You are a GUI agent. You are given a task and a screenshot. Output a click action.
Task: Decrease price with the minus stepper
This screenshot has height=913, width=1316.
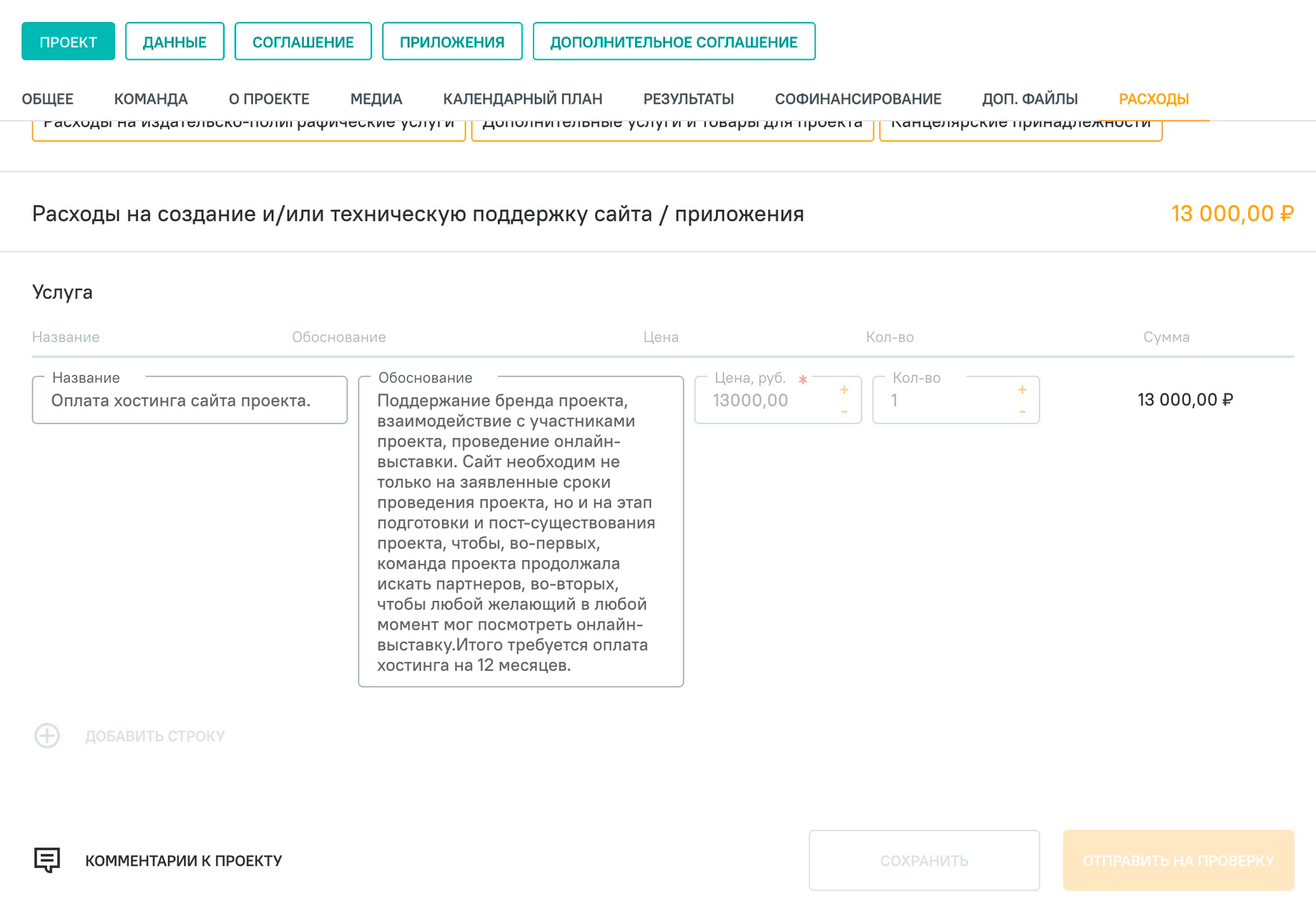(x=844, y=412)
